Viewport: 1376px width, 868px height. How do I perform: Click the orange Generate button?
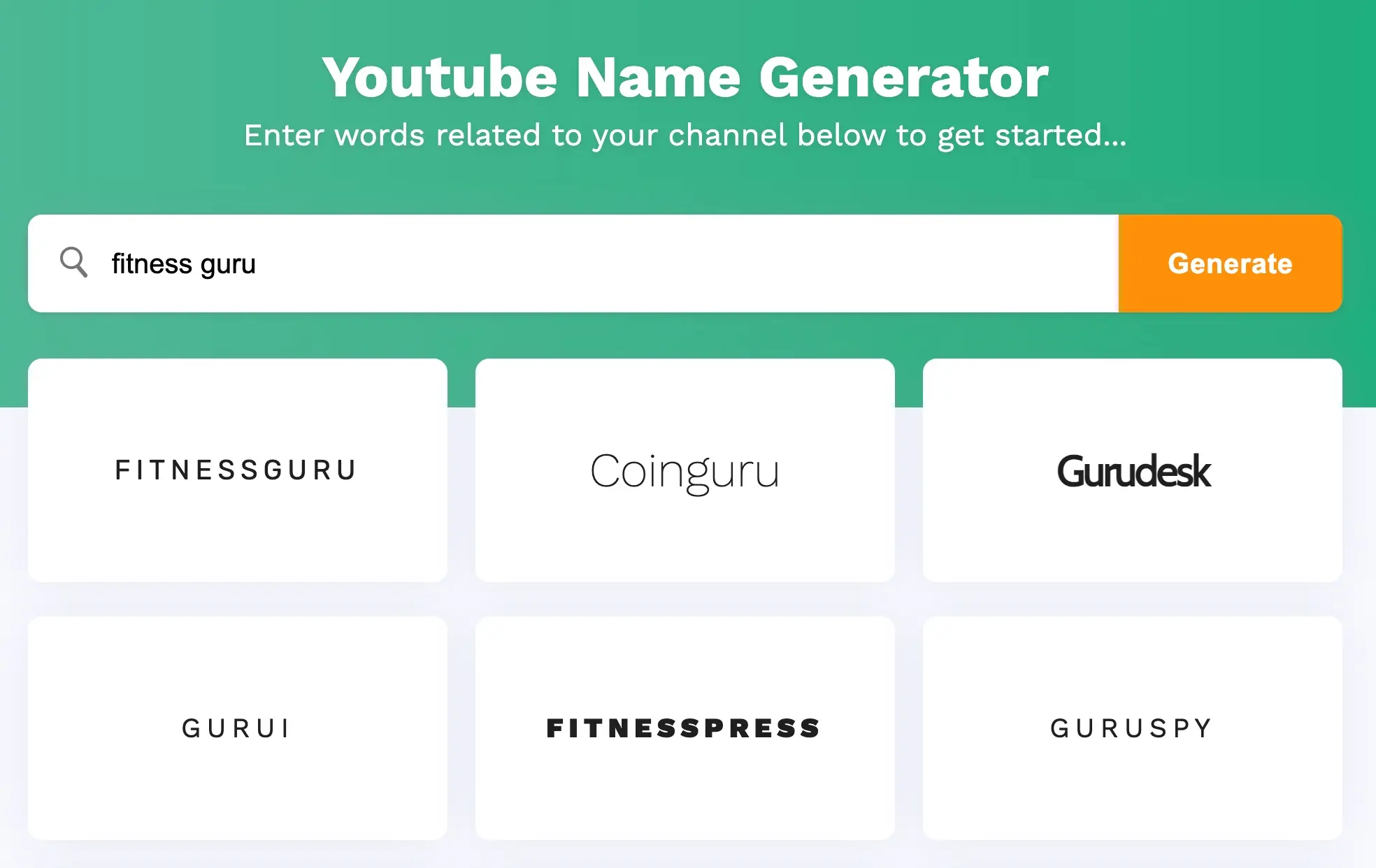click(1230, 263)
